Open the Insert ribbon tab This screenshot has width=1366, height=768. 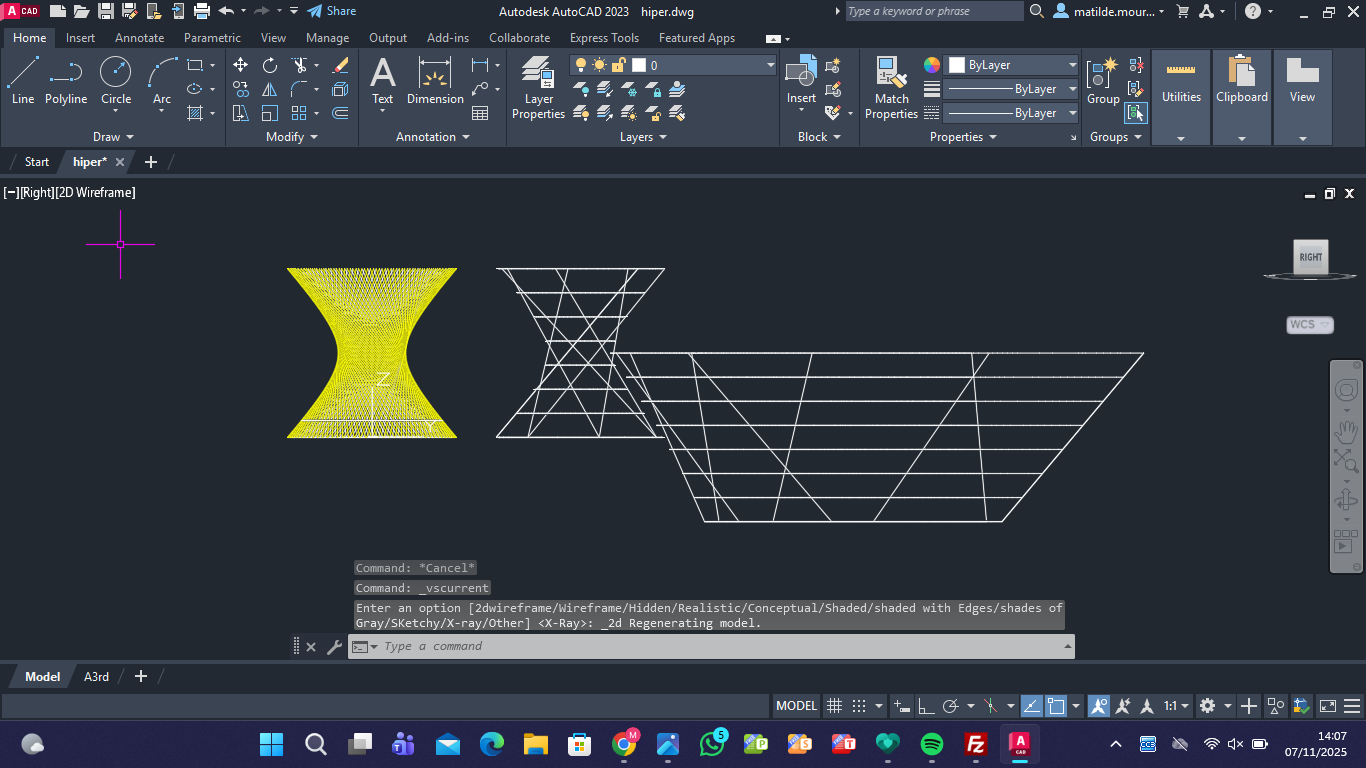click(x=80, y=38)
